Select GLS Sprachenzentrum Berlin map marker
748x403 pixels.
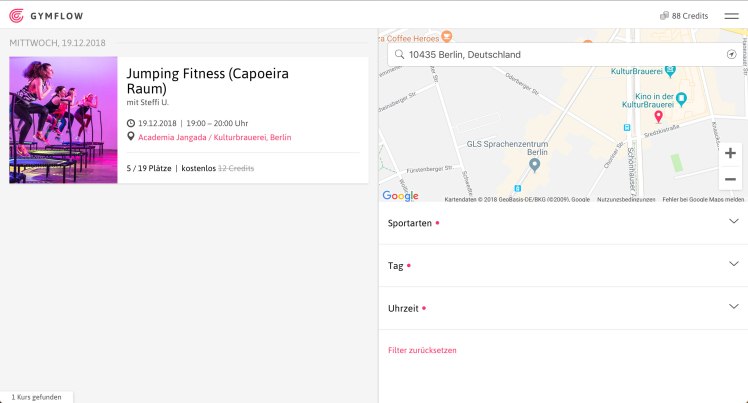click(x=534, y=164)
